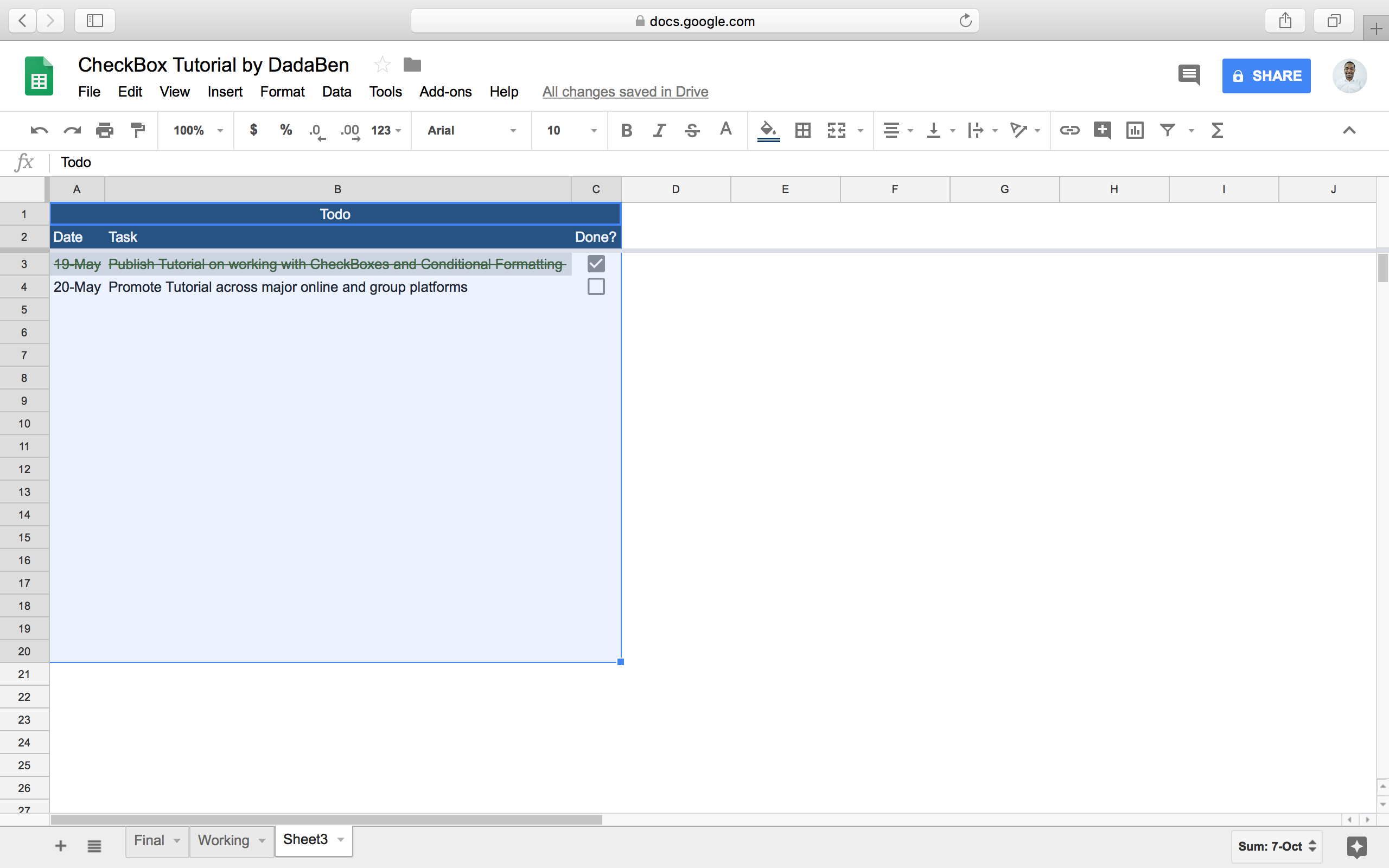Image resolution: width=1389 pixels, height=868 pixels.
Task: Open the zoom 100% dropdown
Action: point(197,130)
